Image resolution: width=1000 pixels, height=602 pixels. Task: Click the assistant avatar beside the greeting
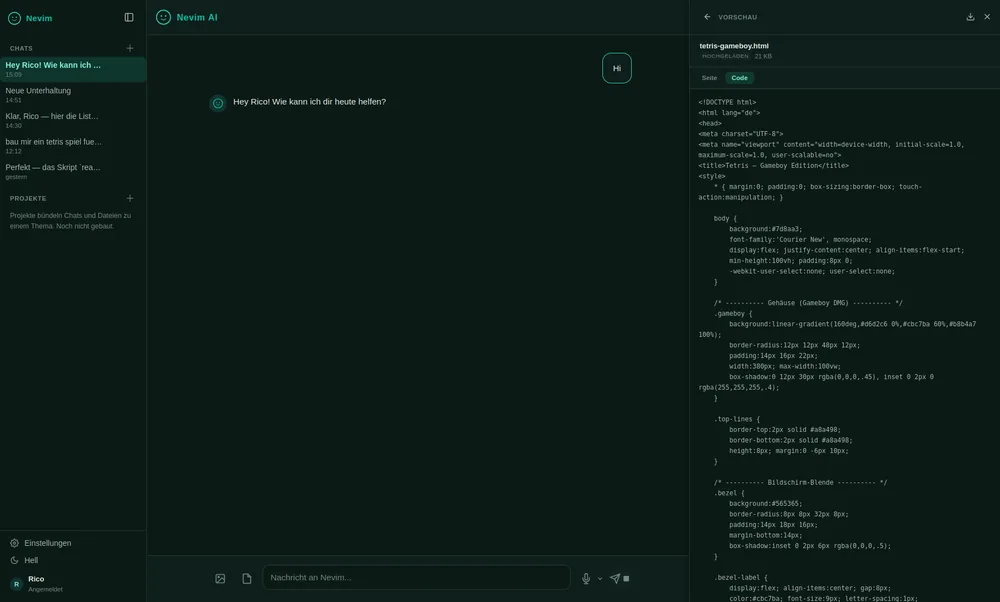click(x=218, y=103)
